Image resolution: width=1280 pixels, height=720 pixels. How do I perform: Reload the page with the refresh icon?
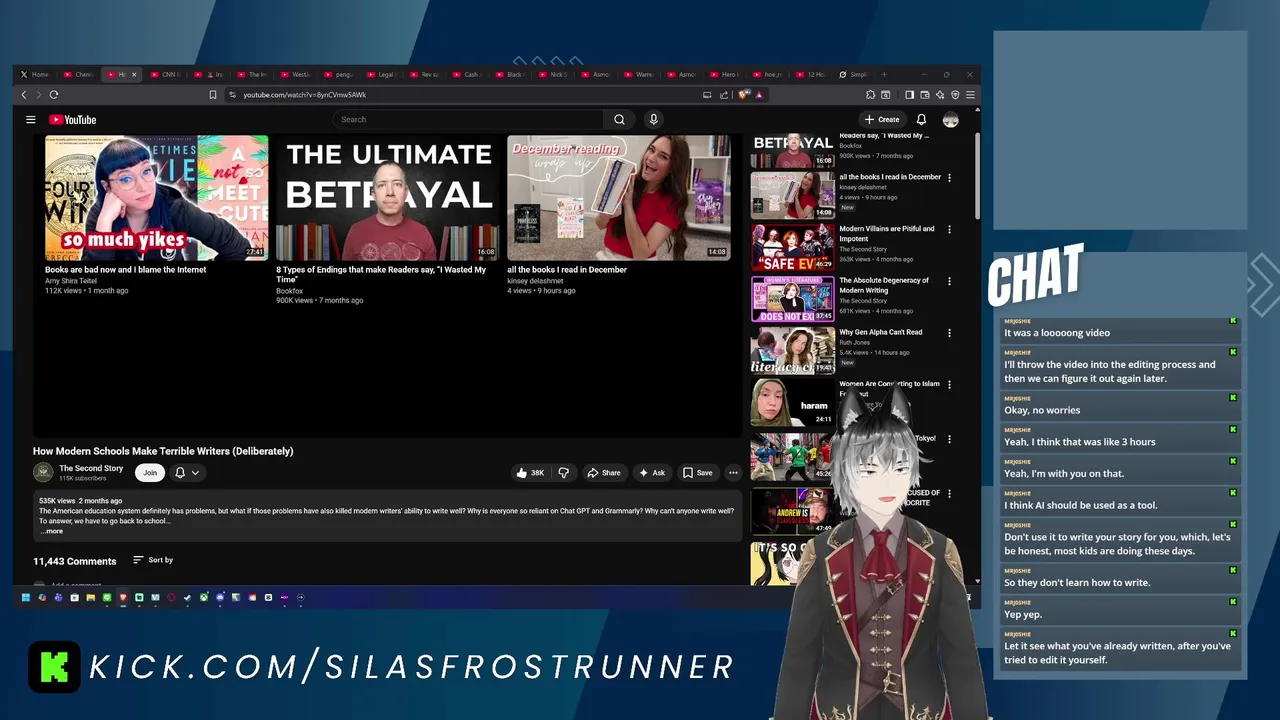(x=54, y=95)
